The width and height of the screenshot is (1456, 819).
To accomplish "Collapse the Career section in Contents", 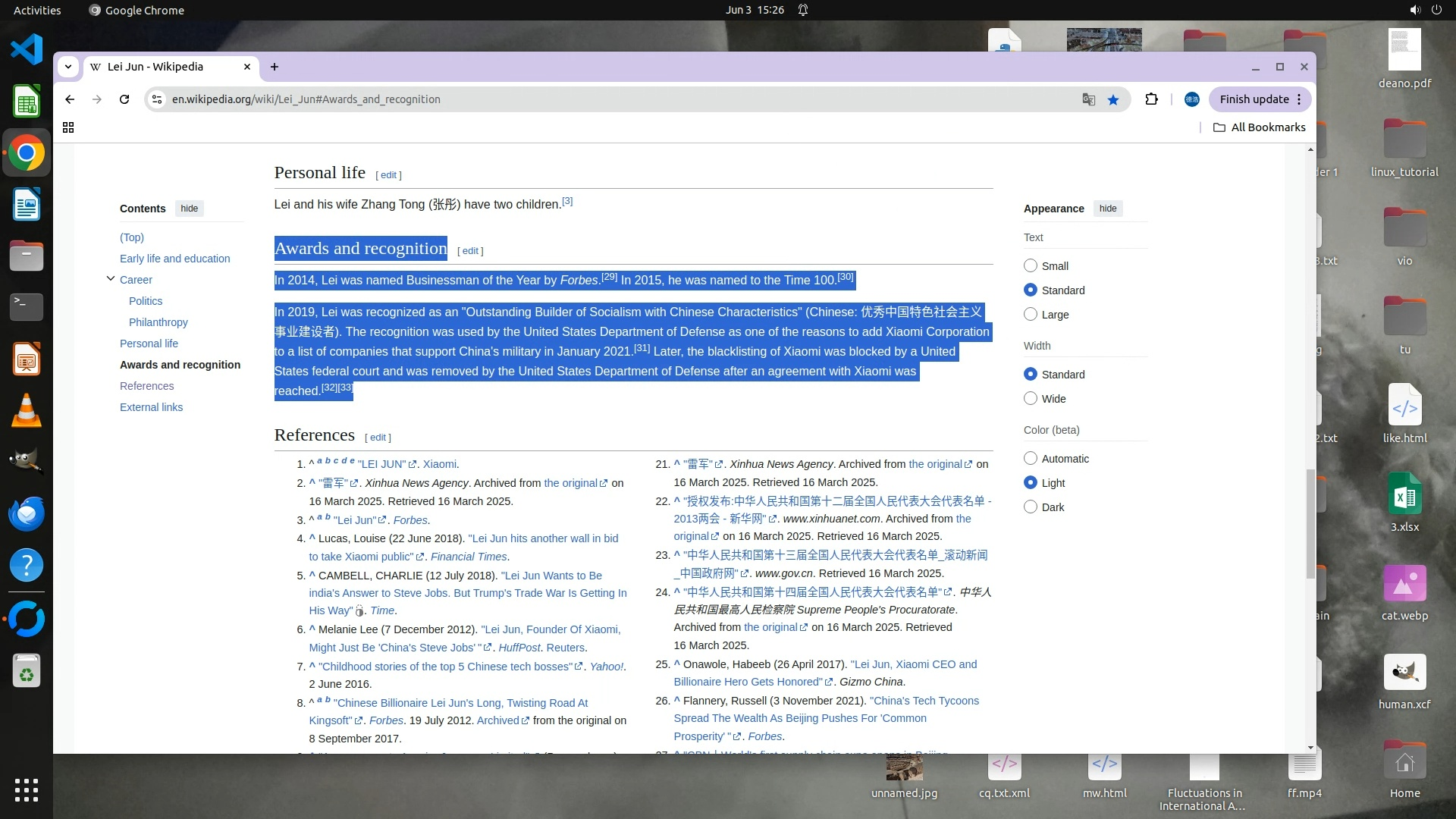I will click(111, 279).
